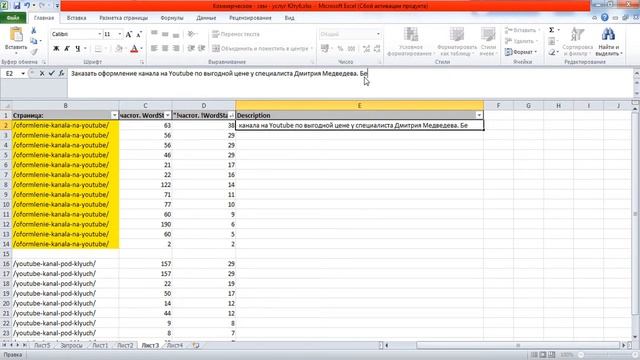Screen dimensions: 640x360
Task: Switch to Page Break Preview in status bar
Action: [x=552, y=355]
